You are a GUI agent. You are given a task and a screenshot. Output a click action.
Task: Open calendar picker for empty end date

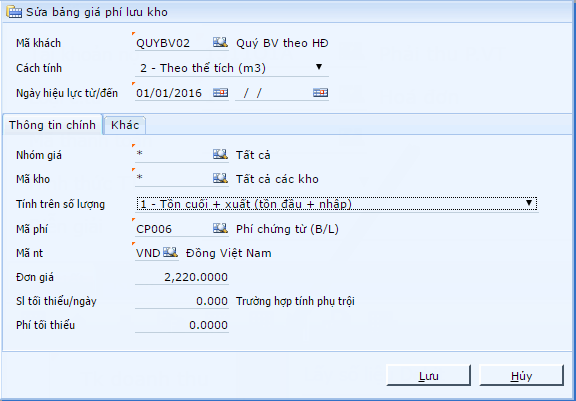pyautogui.click(x=320, y=93)
